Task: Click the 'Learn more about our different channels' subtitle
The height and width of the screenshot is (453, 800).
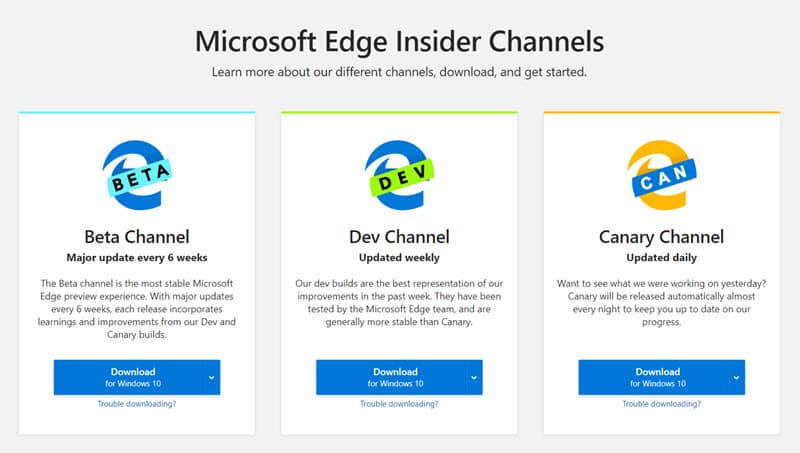Action: coord(399,72)
